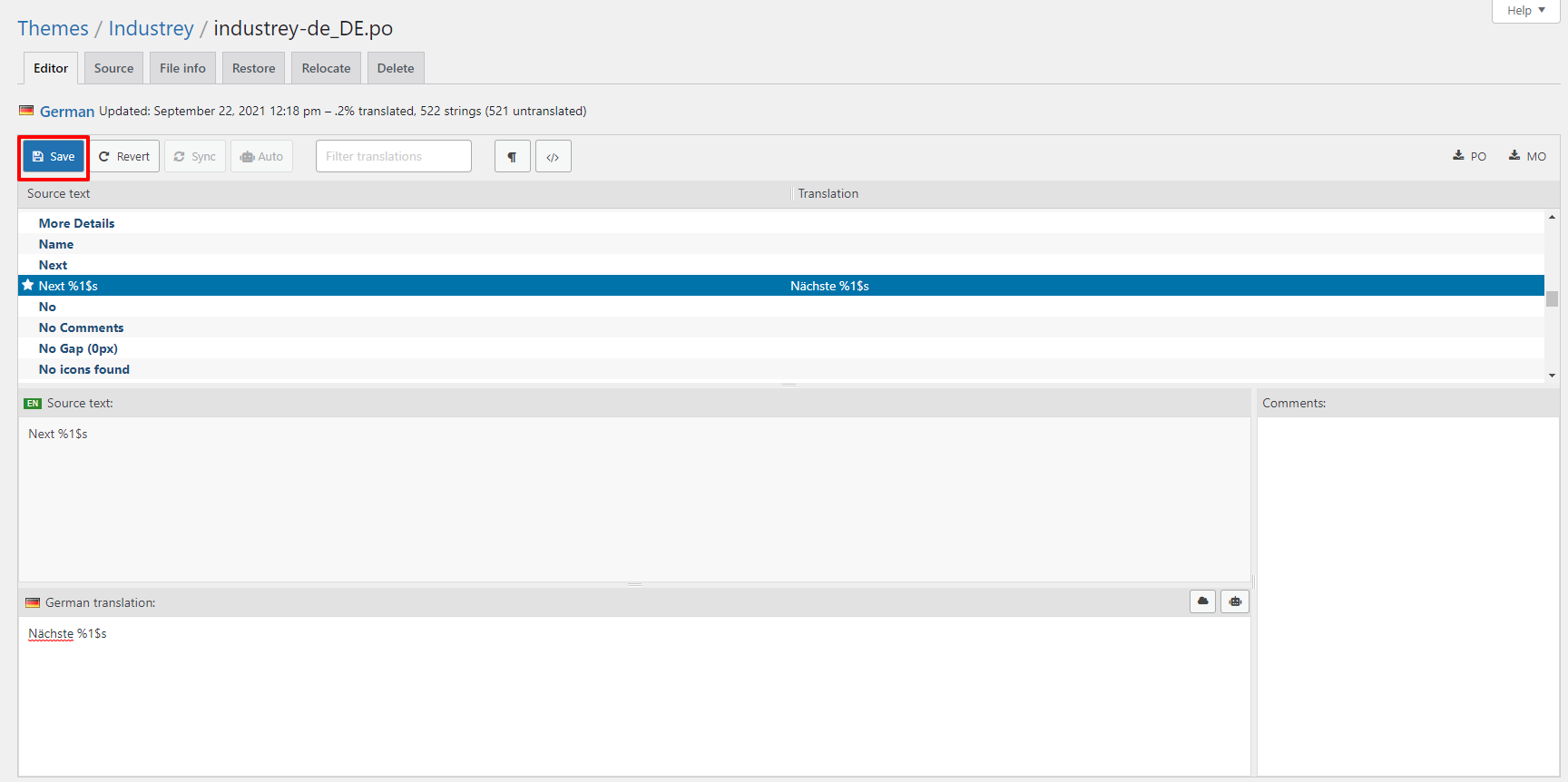
Task: Click the cloud icon above the German translation
Action: point(1202,601)
